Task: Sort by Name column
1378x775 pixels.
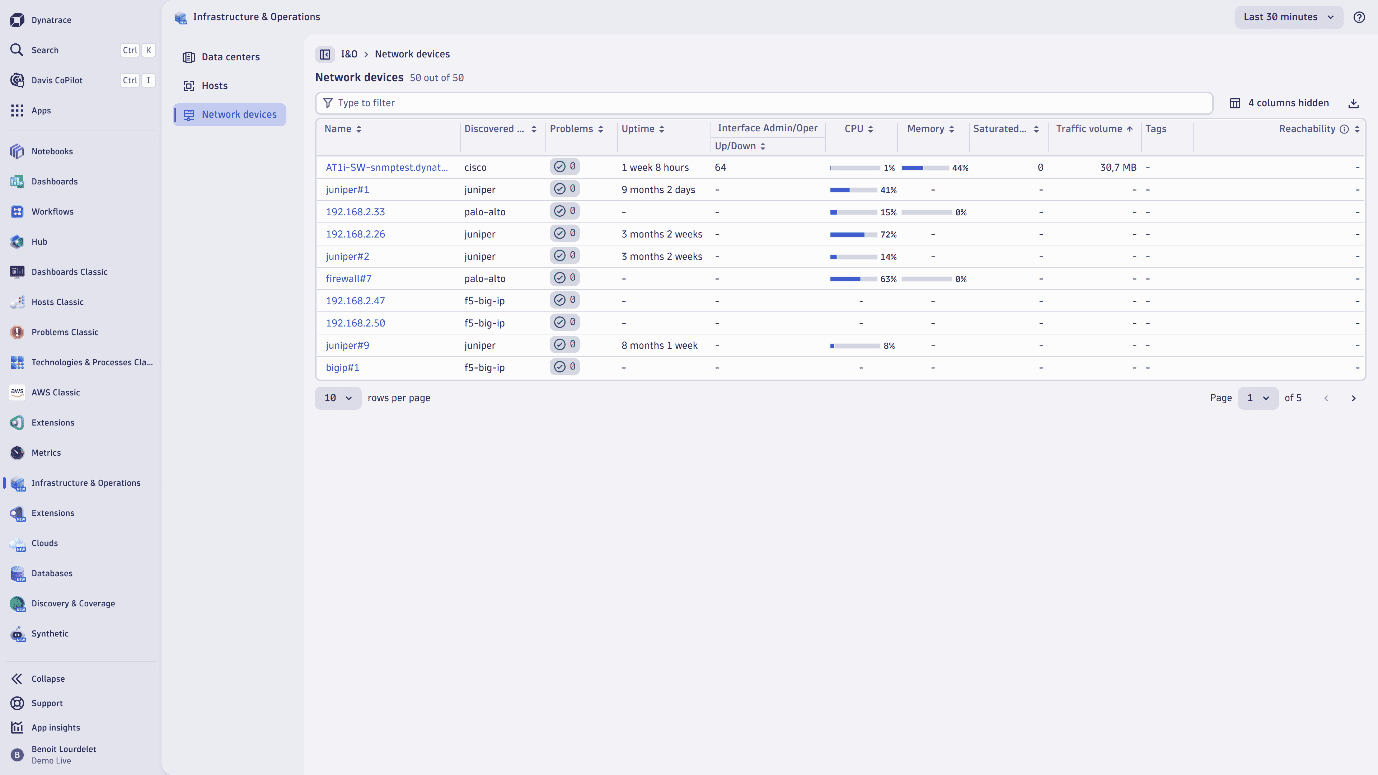Action: click(343, 129)
